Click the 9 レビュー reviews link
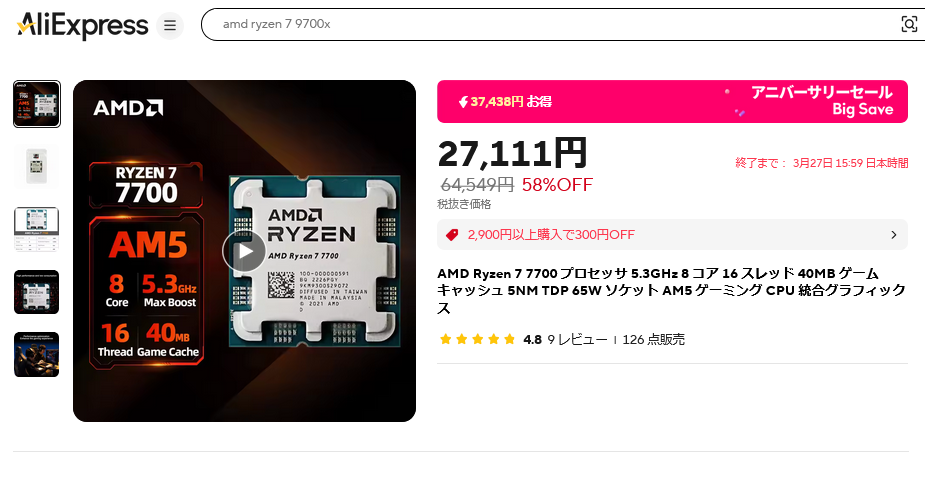The height and width of the screenshot is (484, 925). 577,339
